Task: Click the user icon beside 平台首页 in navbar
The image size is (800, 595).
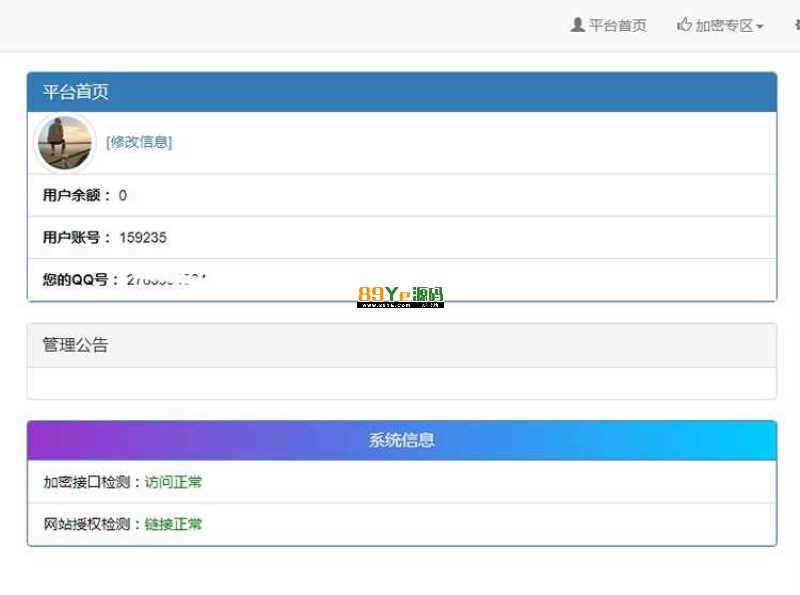Action: 577,25
